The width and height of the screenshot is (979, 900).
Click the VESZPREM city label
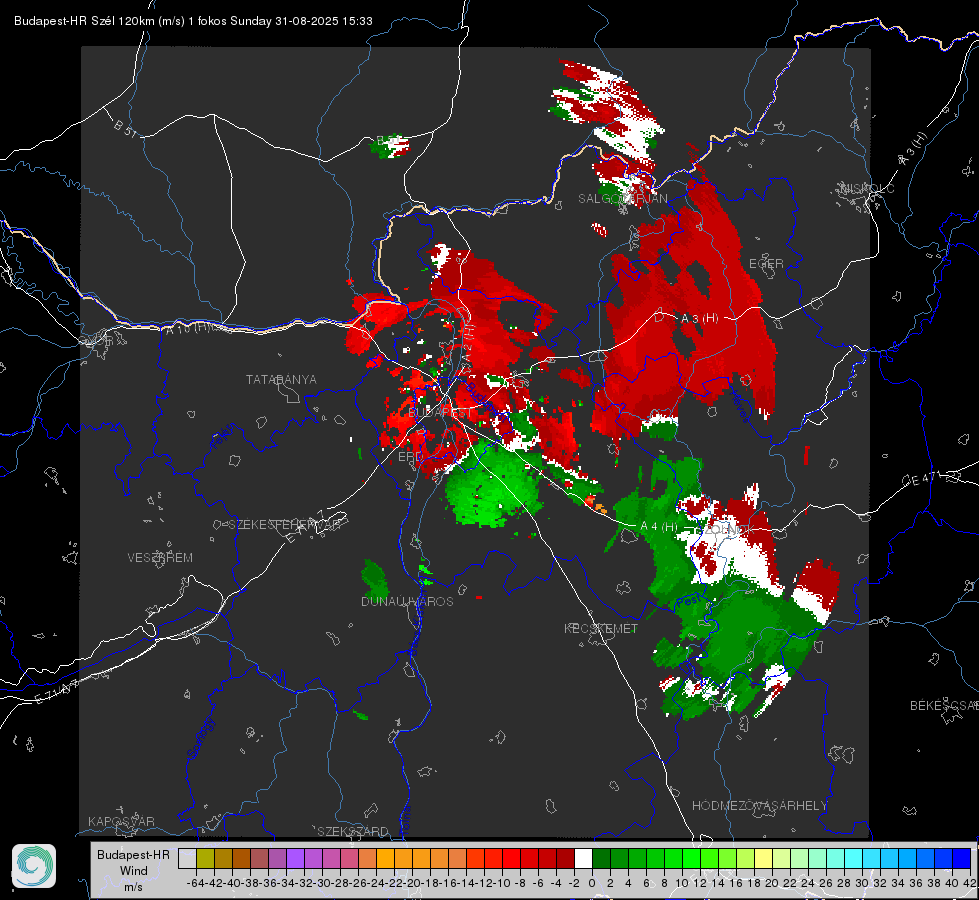[160, 558]
